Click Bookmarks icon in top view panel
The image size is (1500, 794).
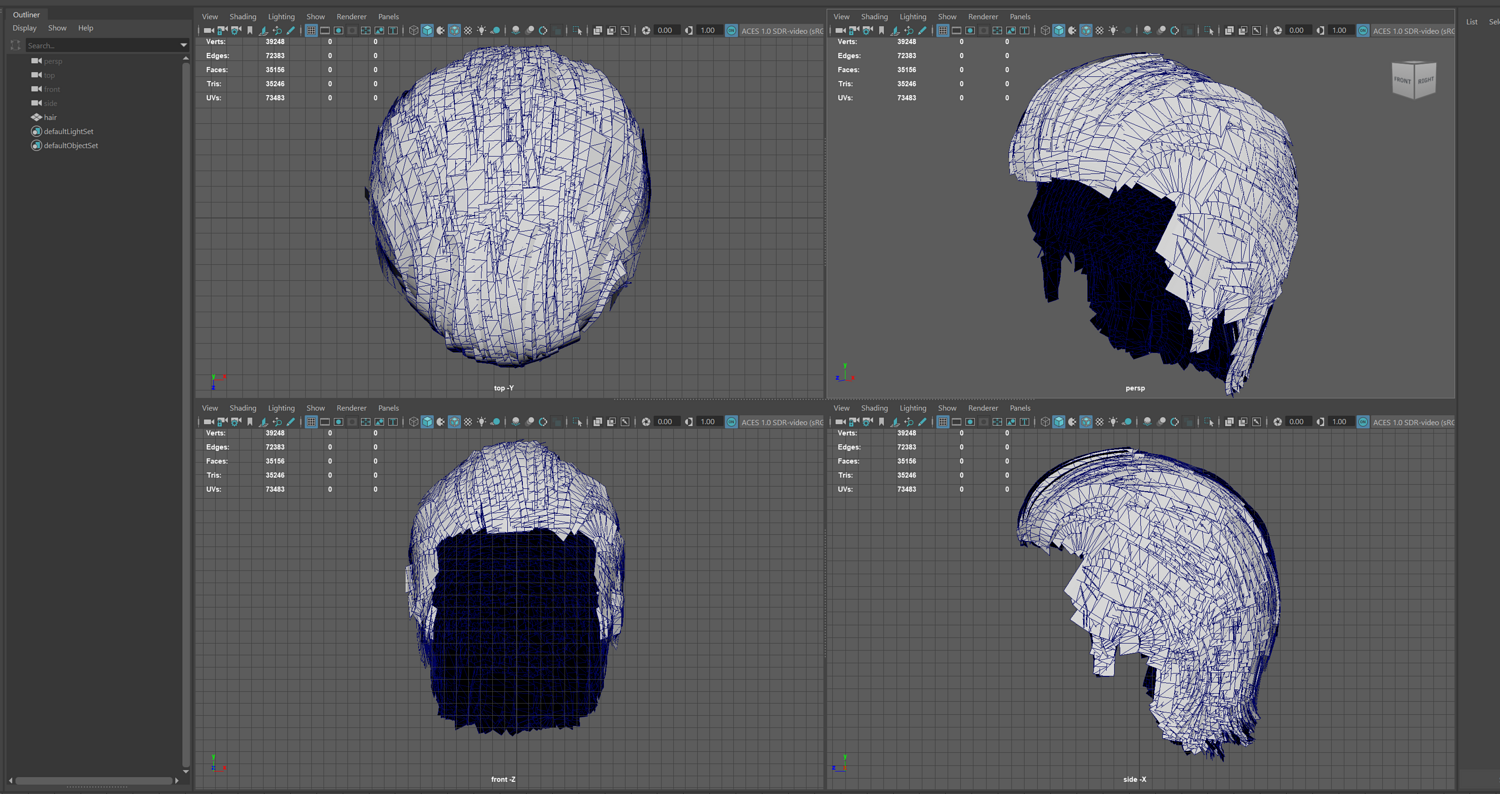(x=250, y=31)
